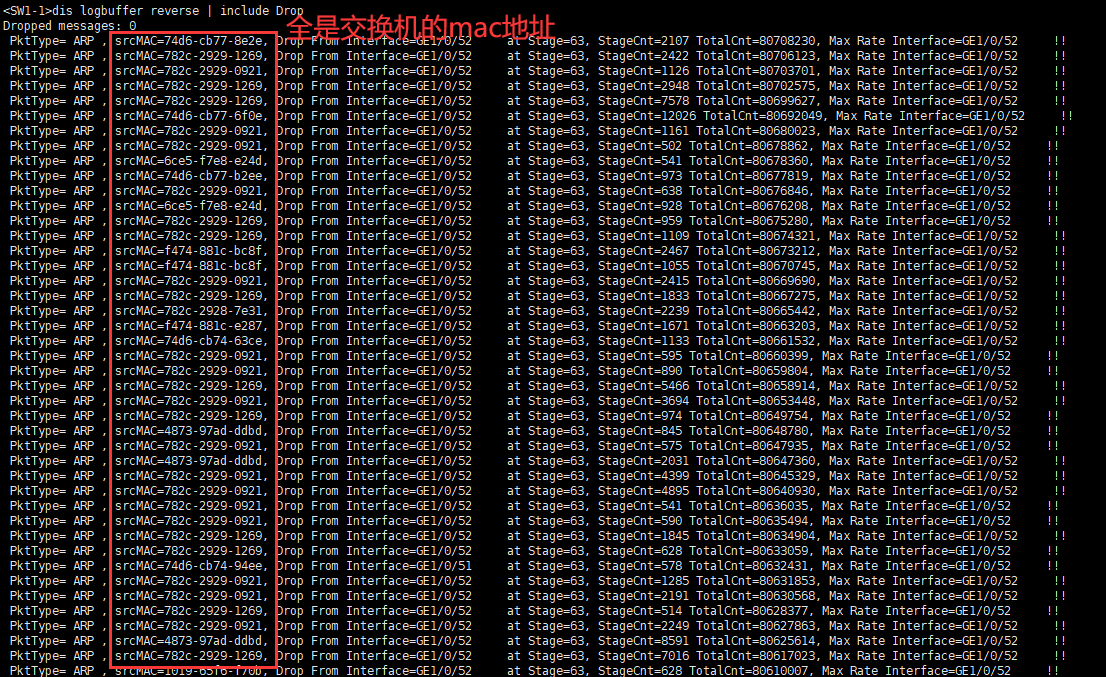Image resolution: width=1106 pixels, height=677 pixels.
Task: Click the TotalCnt=80653448 value
Action: pyautogui.click(x=759, y=401)
